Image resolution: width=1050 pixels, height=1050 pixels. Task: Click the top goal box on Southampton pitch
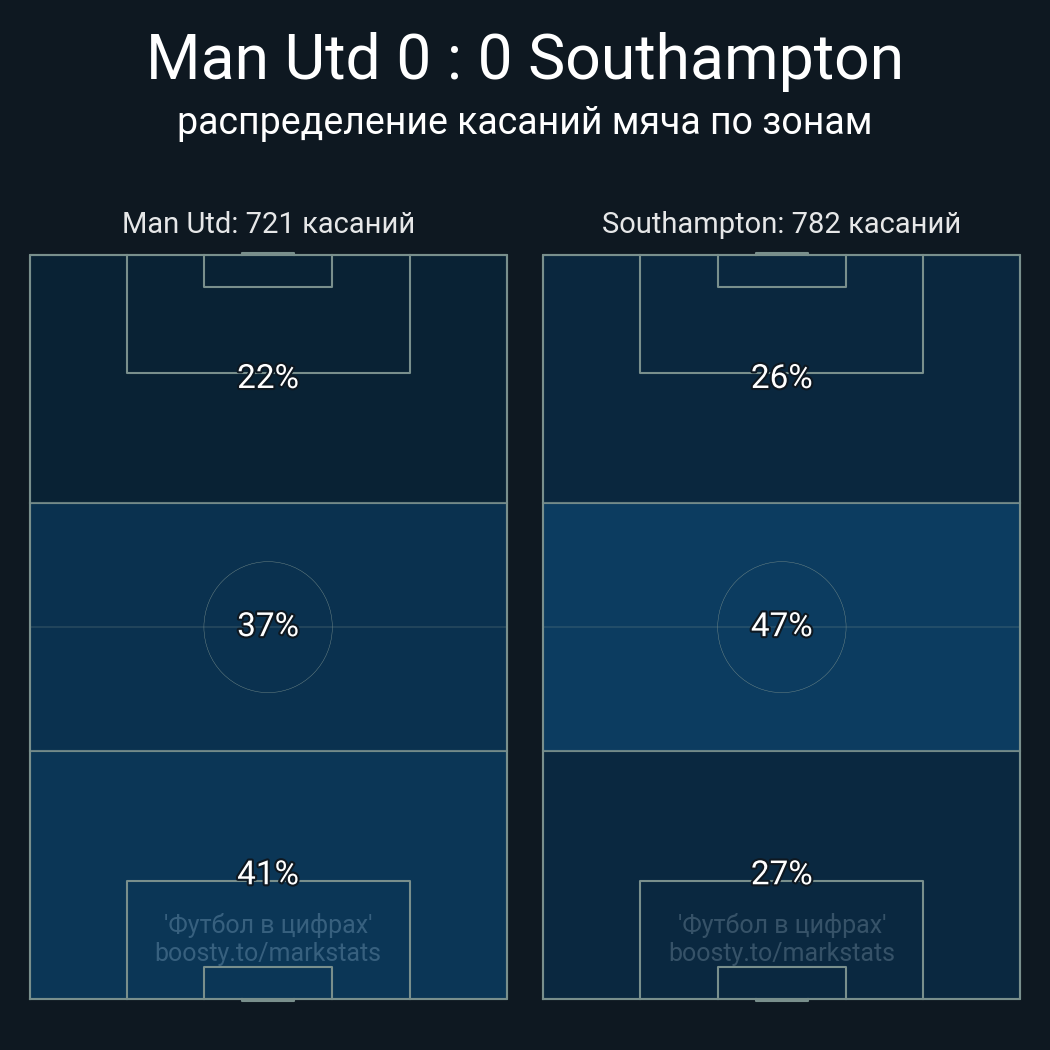[781, 271]
